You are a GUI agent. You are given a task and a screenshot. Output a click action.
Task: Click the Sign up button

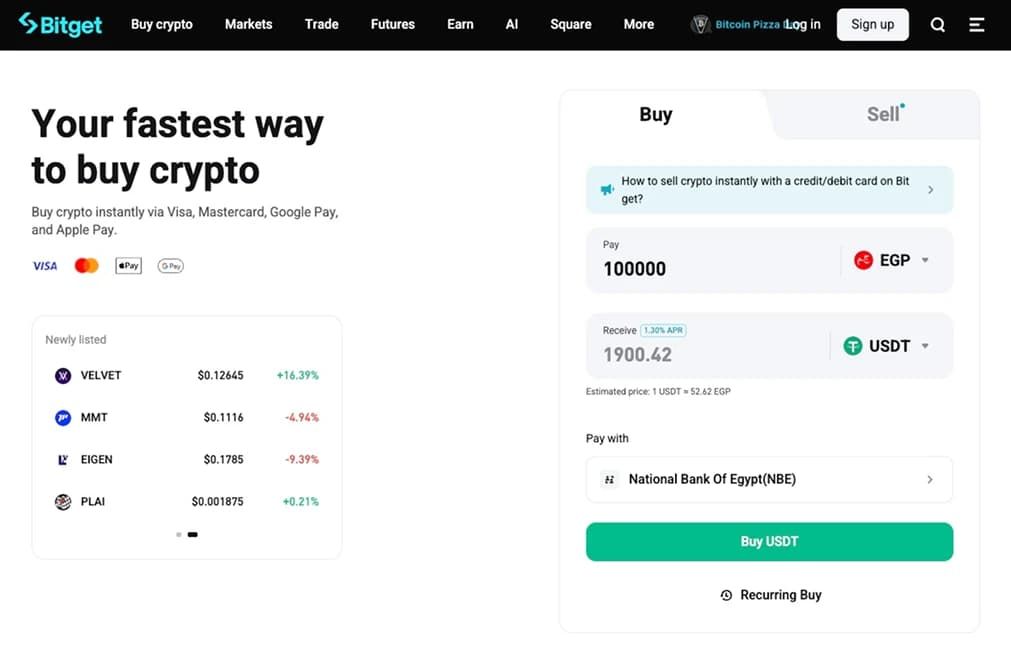click(872, 25)
